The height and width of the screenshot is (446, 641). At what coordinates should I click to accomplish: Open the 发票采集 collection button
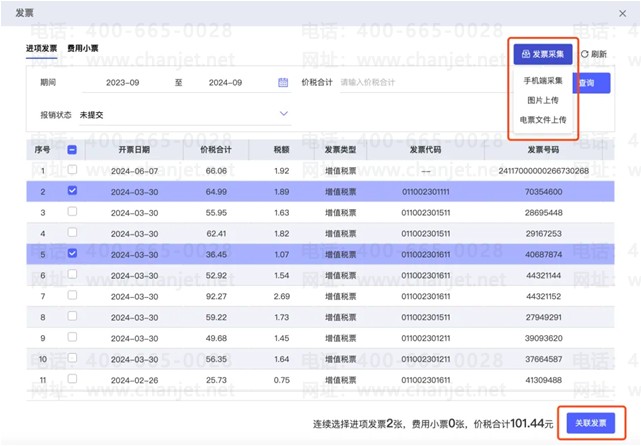coord(543,54)
